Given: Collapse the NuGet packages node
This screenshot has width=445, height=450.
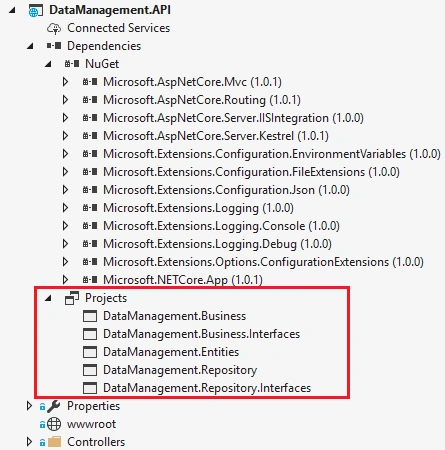Looking at the screenshot, I should click(48, 64).
